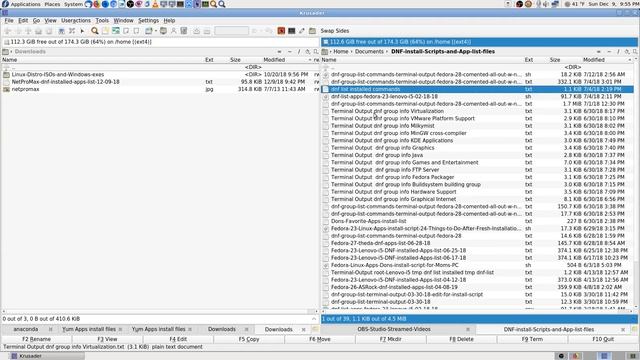Click the chevron before Documents in right breadcrumb

coord(351,52)
